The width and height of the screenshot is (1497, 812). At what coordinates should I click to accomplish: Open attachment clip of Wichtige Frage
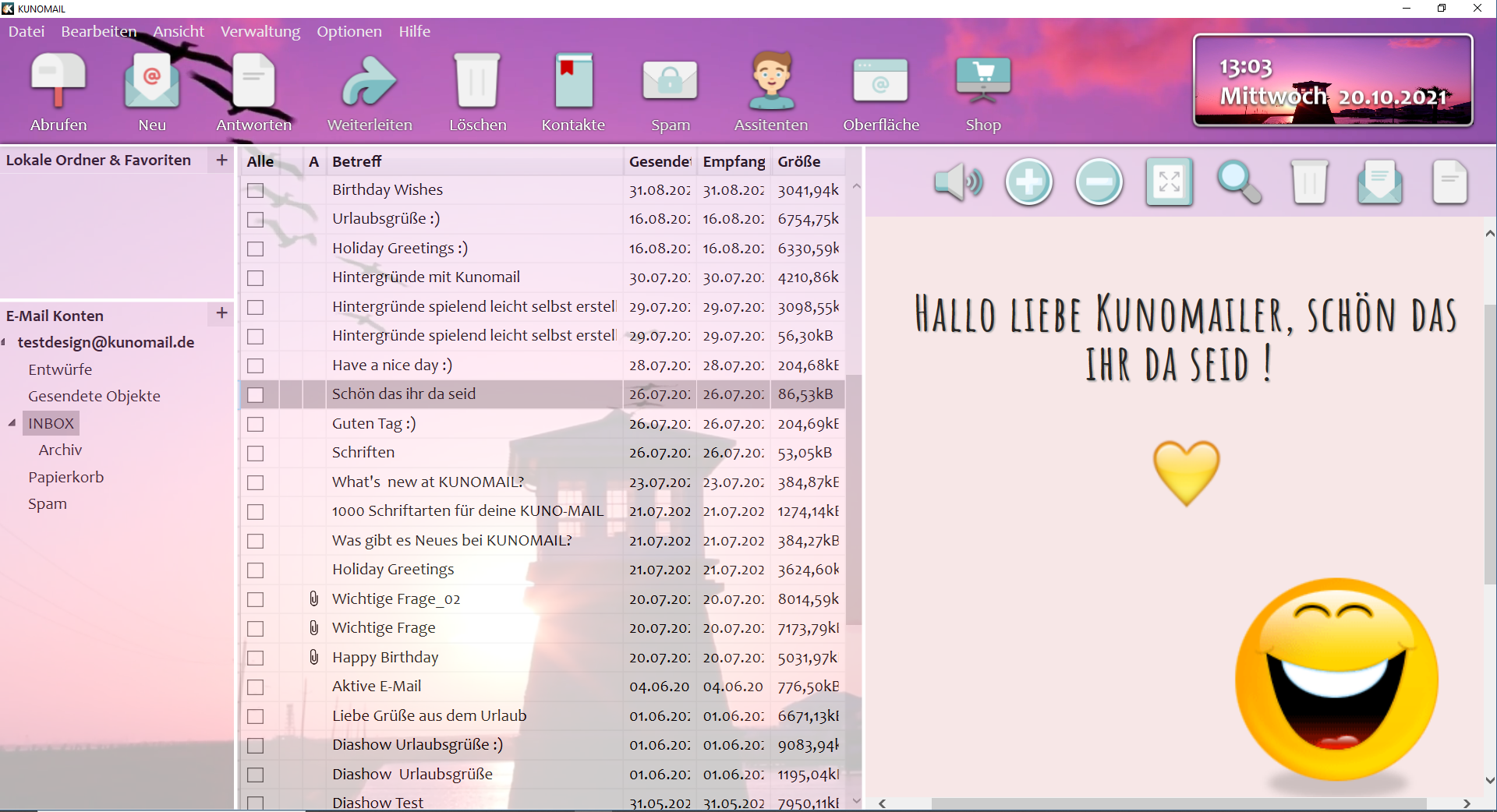(314, 627)
